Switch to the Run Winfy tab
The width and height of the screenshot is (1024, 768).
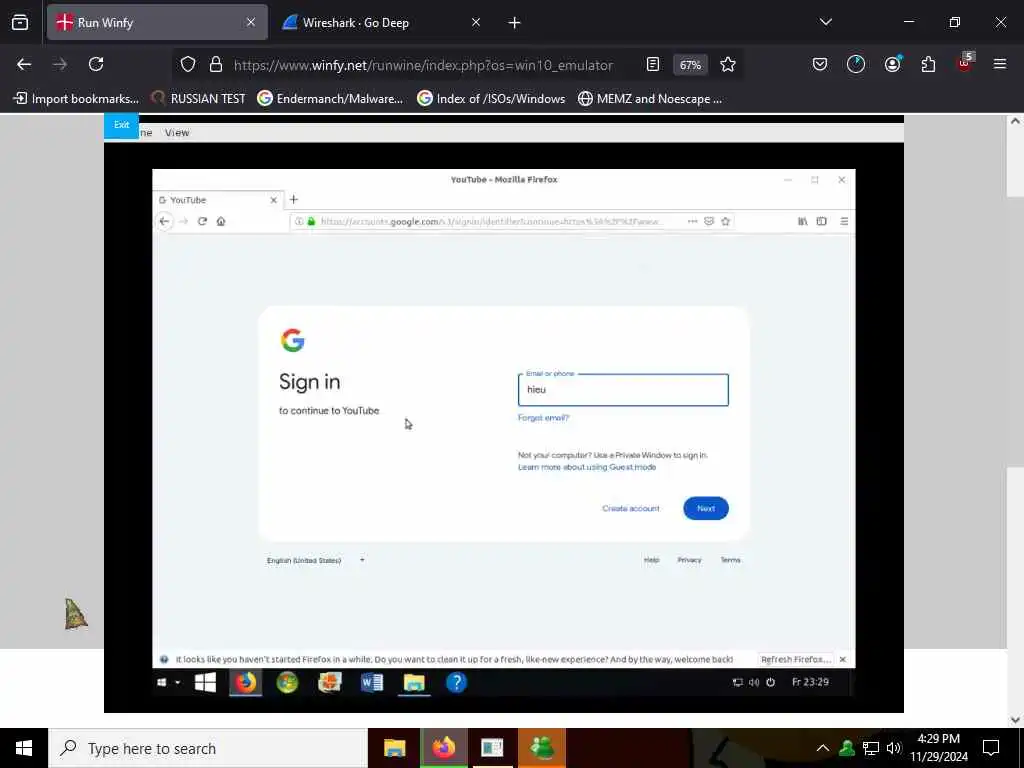[157, 22]
